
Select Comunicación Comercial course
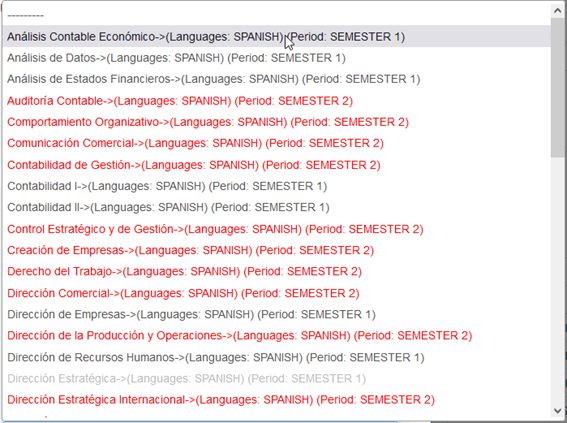pos(277,143)
